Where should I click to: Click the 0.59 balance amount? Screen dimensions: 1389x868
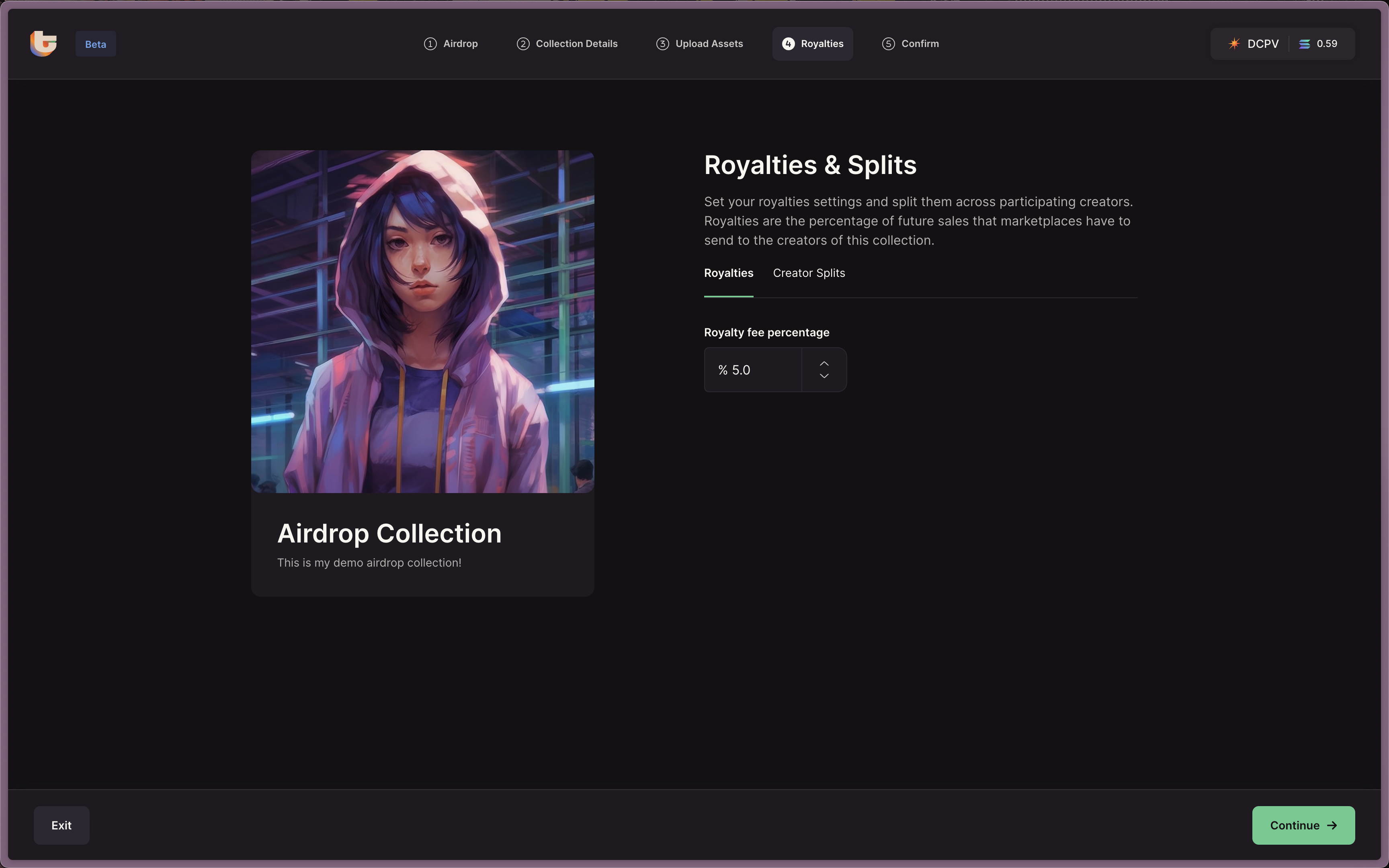(1326, 44)
